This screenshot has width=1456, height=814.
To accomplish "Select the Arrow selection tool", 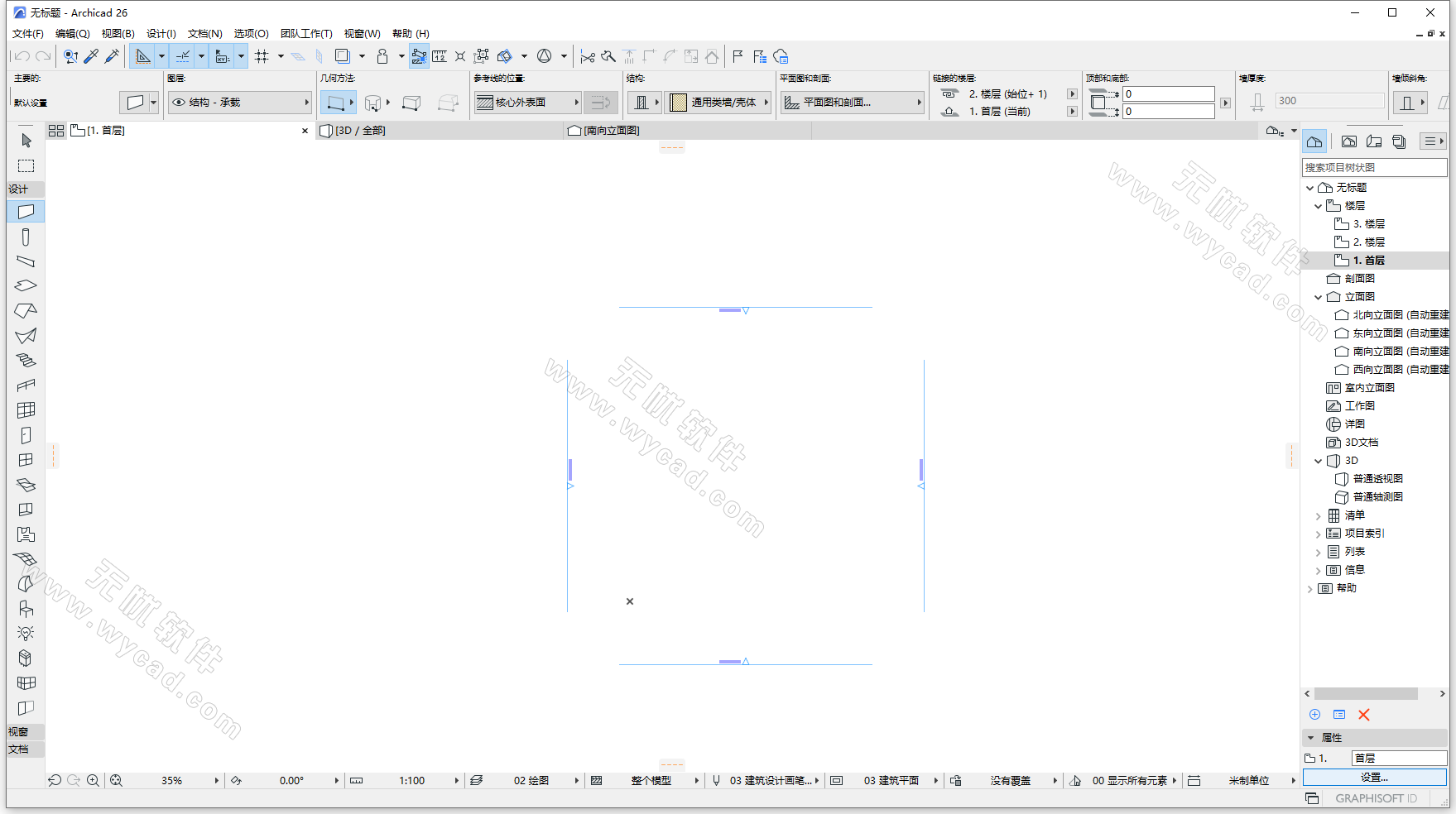I will (x=26, y=141).
